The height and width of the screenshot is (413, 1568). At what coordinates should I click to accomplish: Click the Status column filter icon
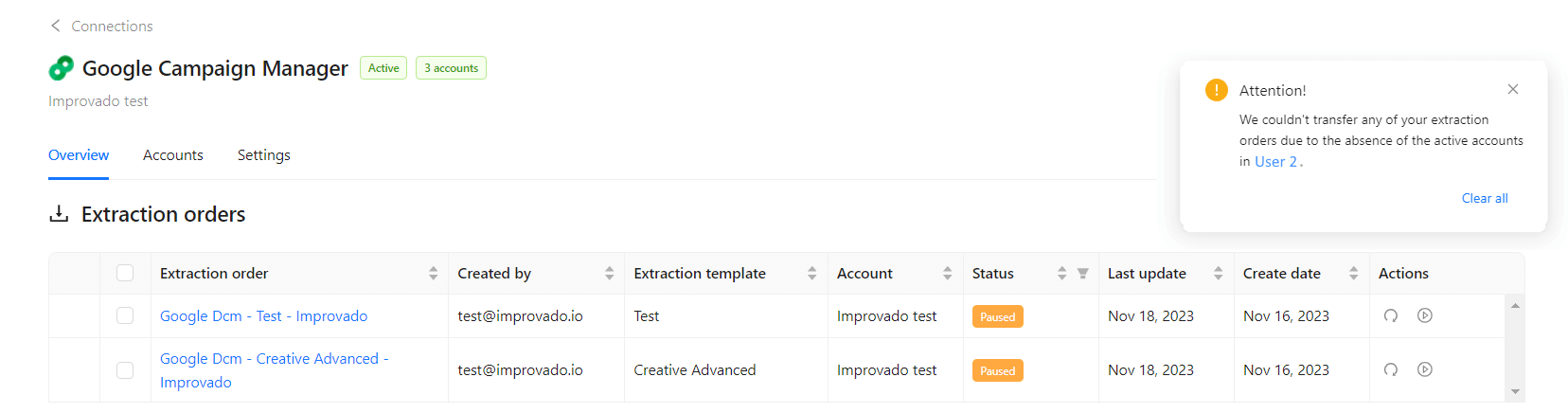(x=1082, y=274)
